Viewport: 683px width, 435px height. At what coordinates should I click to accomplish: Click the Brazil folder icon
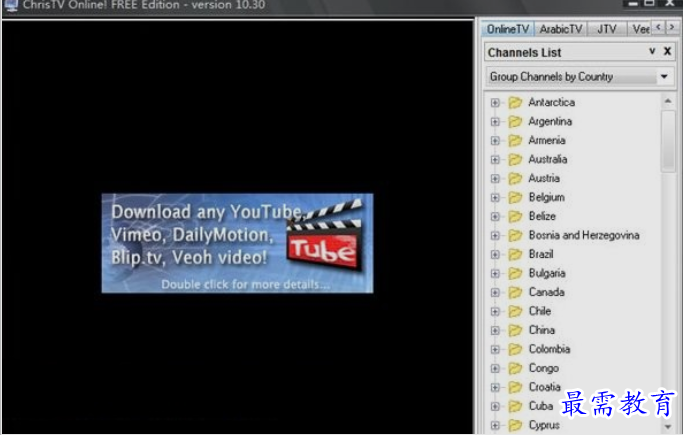click(x=515, y=254)
